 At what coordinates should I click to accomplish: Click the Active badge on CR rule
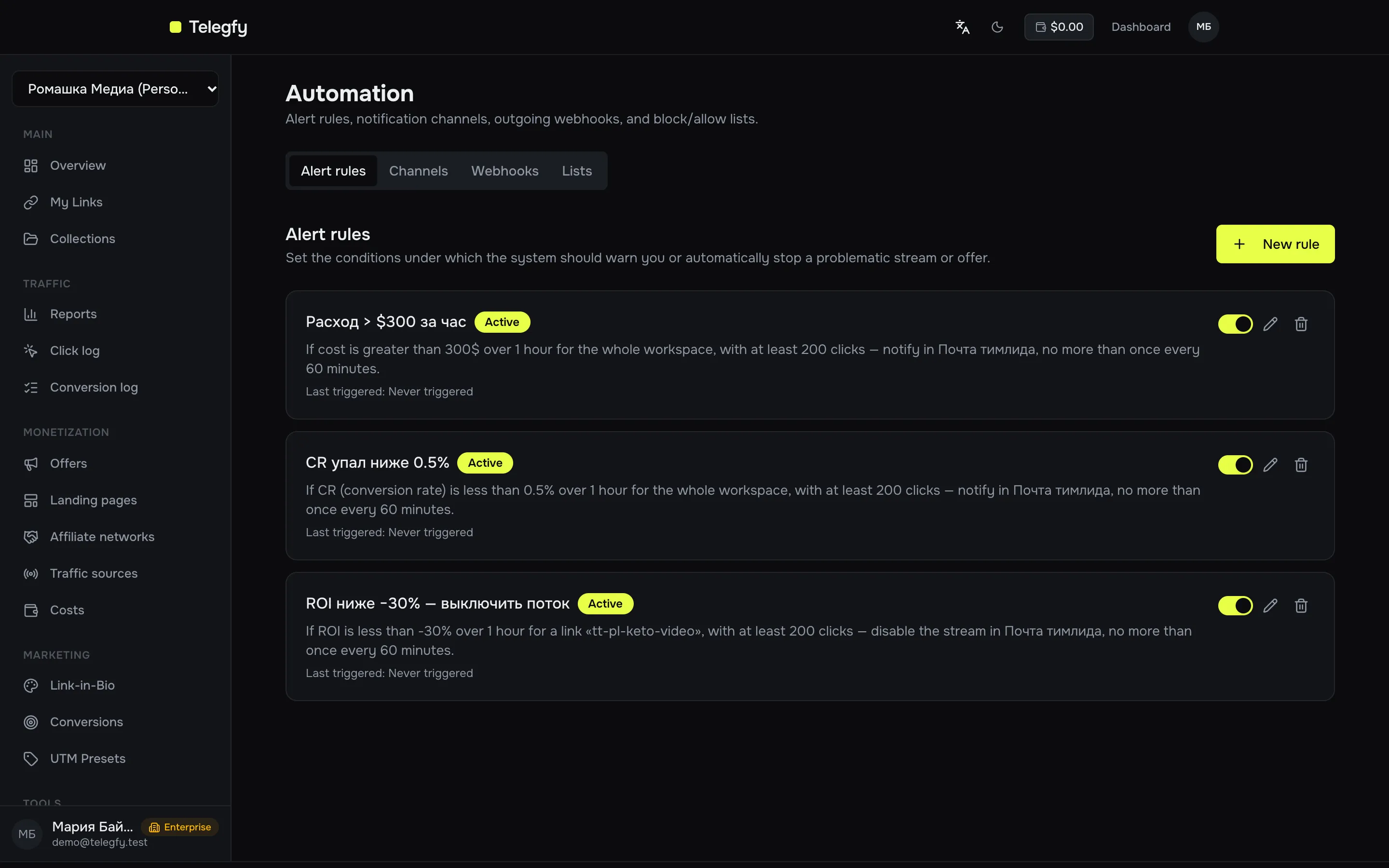(485, 463)
